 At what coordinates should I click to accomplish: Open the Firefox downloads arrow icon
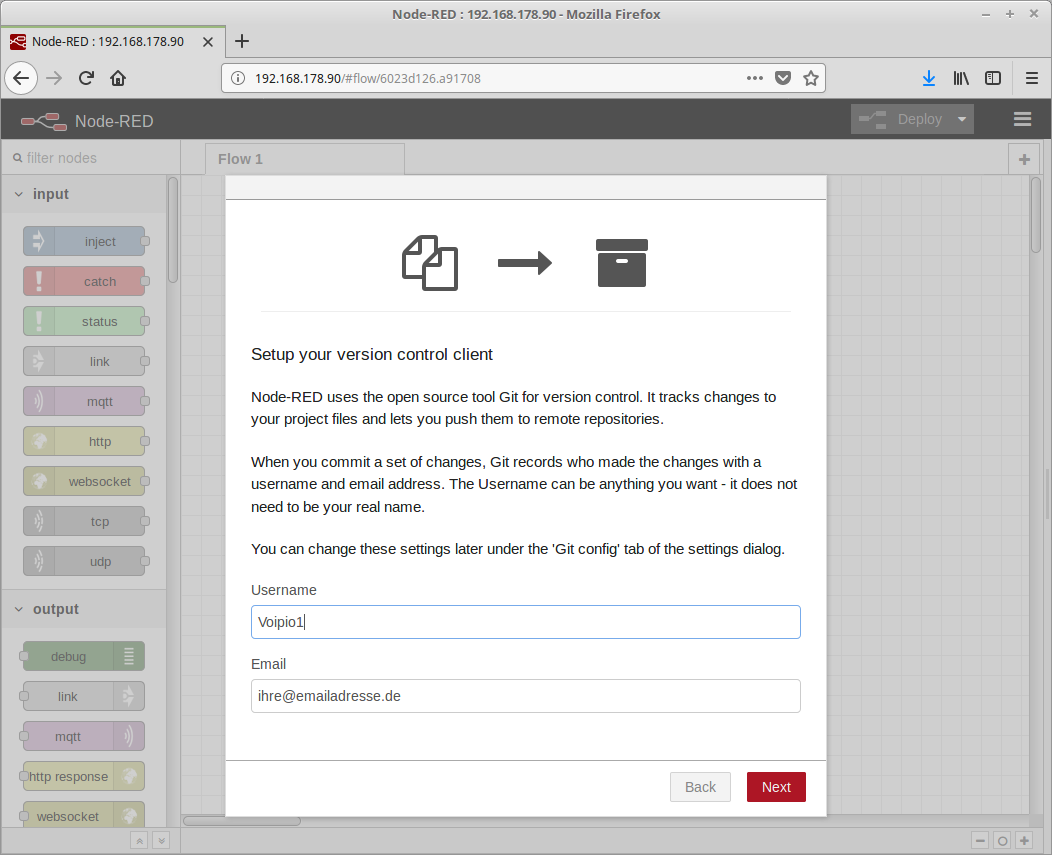point(928,78)
